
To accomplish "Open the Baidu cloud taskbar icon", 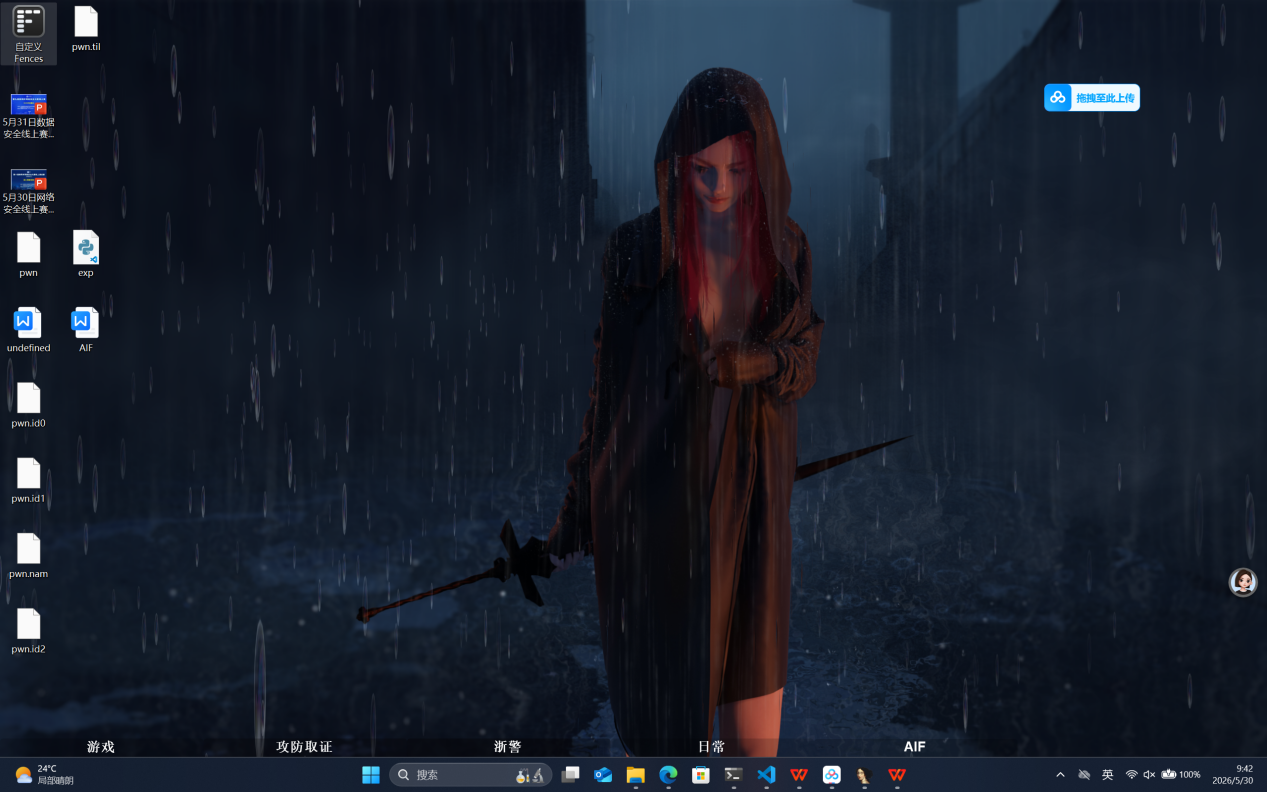I will pos(832,775).
